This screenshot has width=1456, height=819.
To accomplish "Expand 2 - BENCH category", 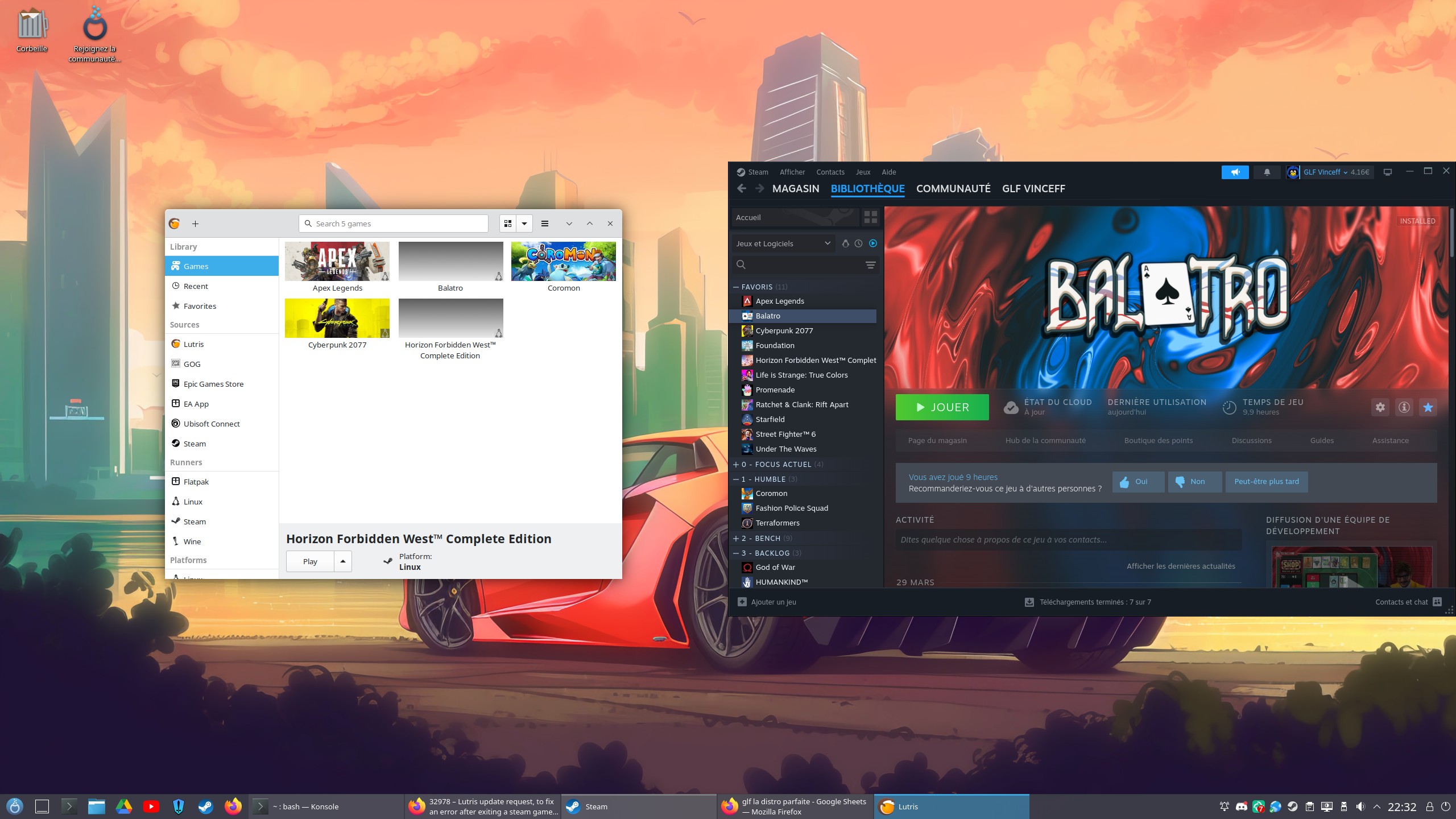I will point(736,539).
